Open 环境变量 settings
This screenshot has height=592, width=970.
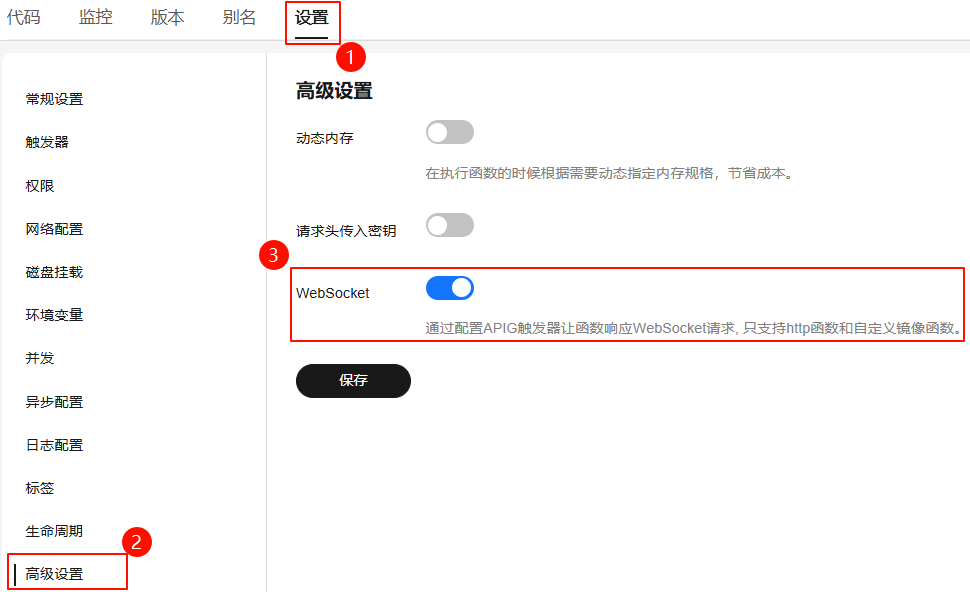(x=54, y=315)
